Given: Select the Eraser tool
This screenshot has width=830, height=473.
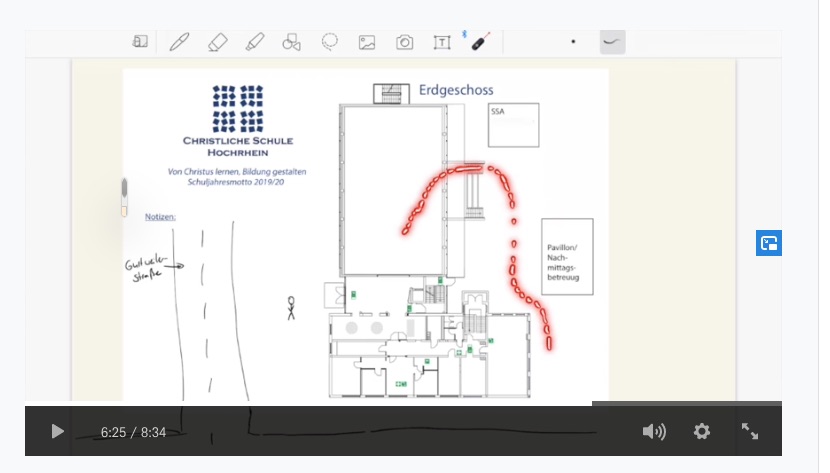Looking at the screenshot, I should [x=217, y=42].
